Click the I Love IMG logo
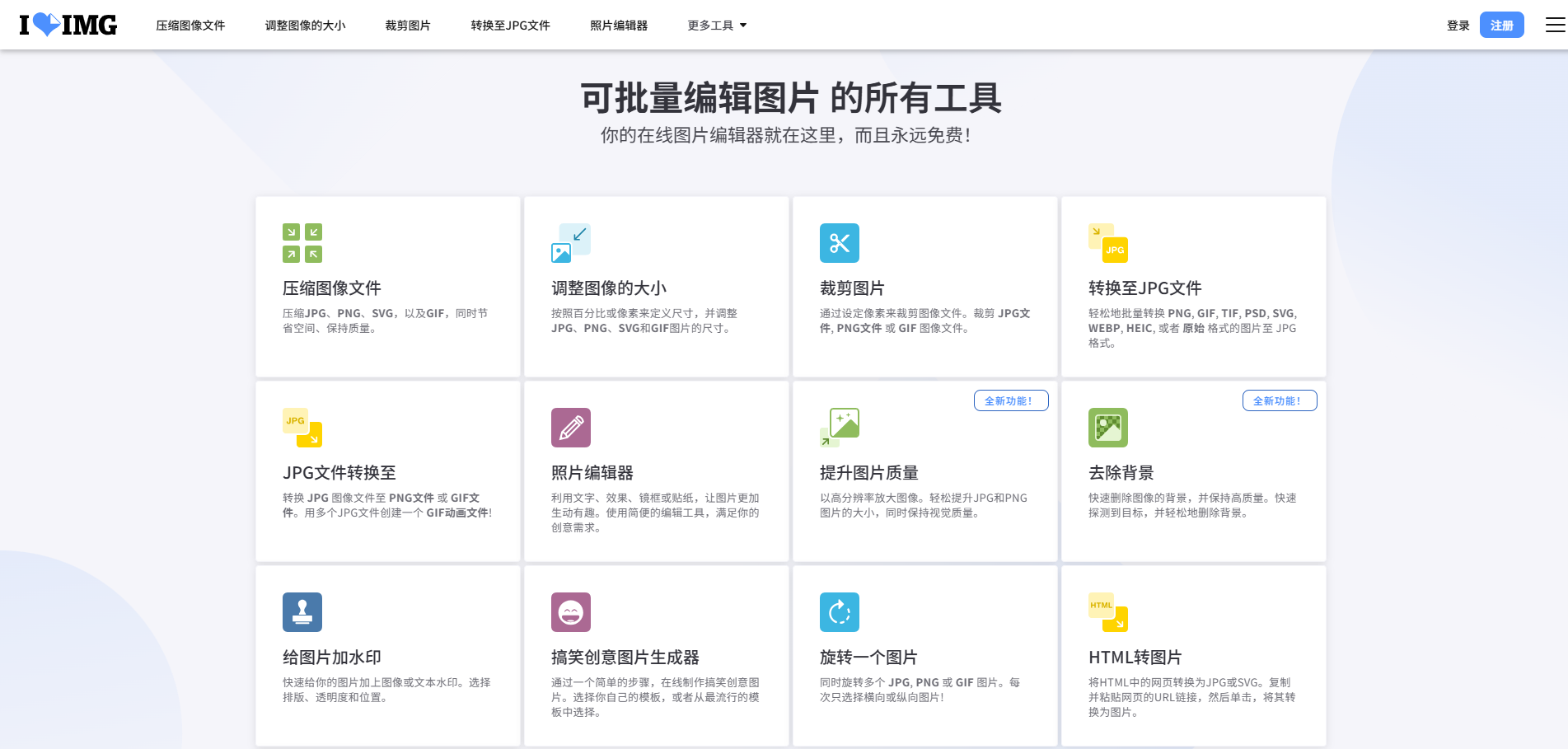The width and height of the screenshot is (1568, 749). pyautogui.click(x=68, y=25)
